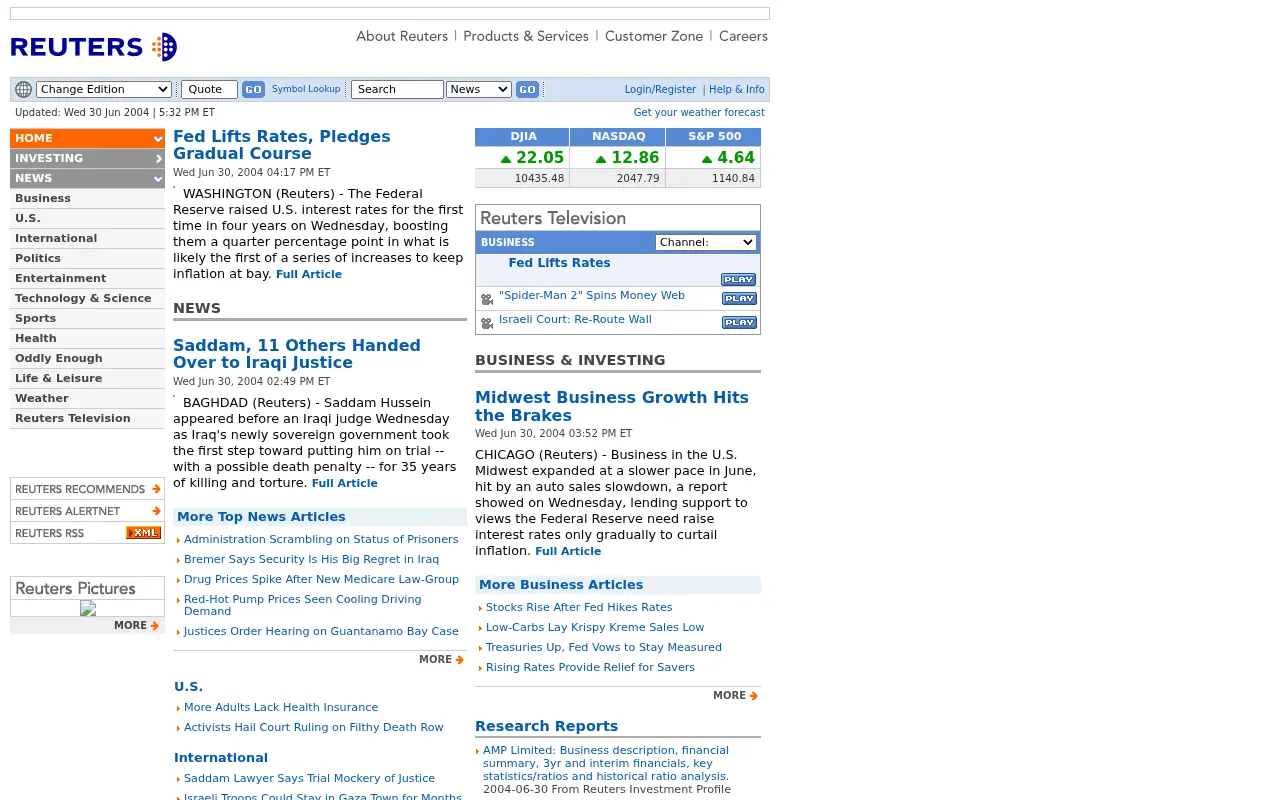Click the XML badge for Reuters RSS
The height and width of the screenshot is (800, 1280).
point(143,533)
